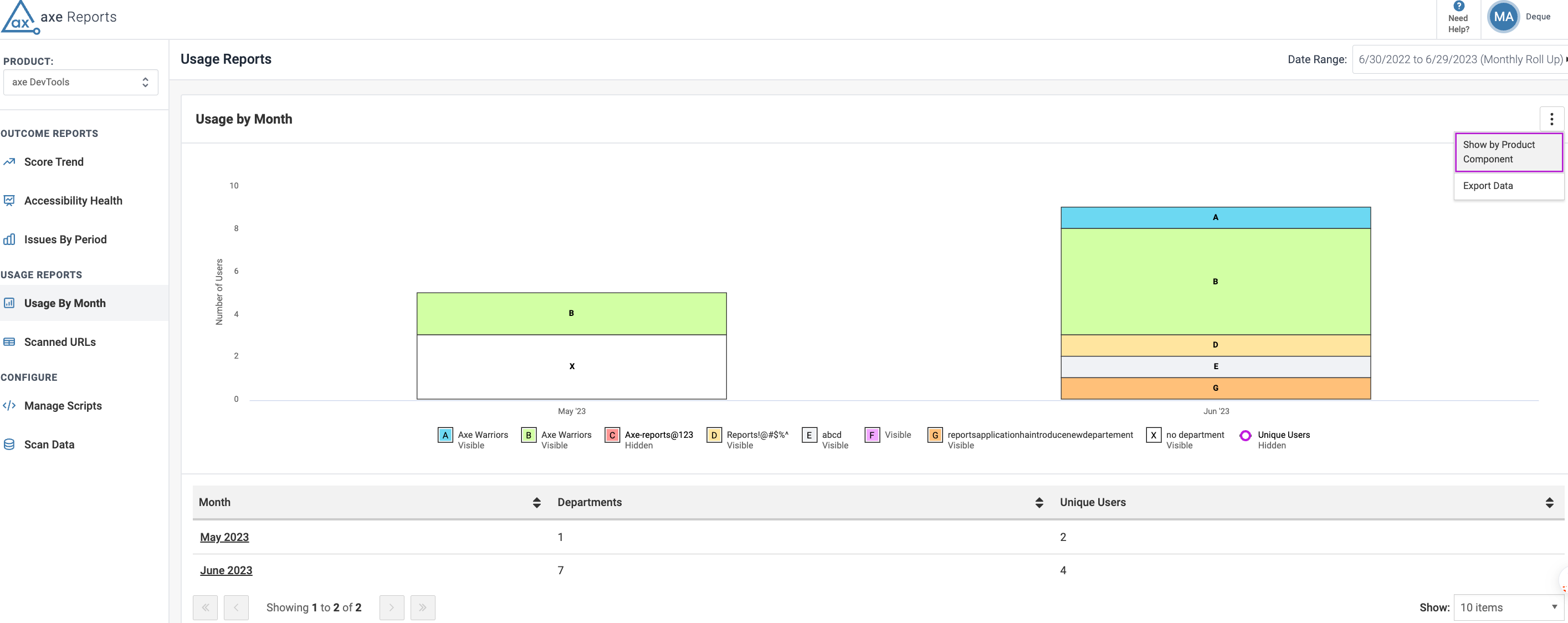Click the axe Reports logo icon
Image resolution: width=1568 pixels, height=623 pixels.
point(20,17)
